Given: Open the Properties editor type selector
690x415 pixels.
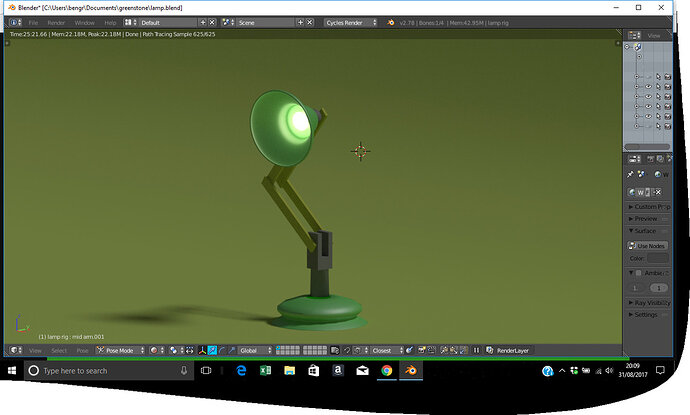Looking at the screenshot, I should click(x=634, y=159).
